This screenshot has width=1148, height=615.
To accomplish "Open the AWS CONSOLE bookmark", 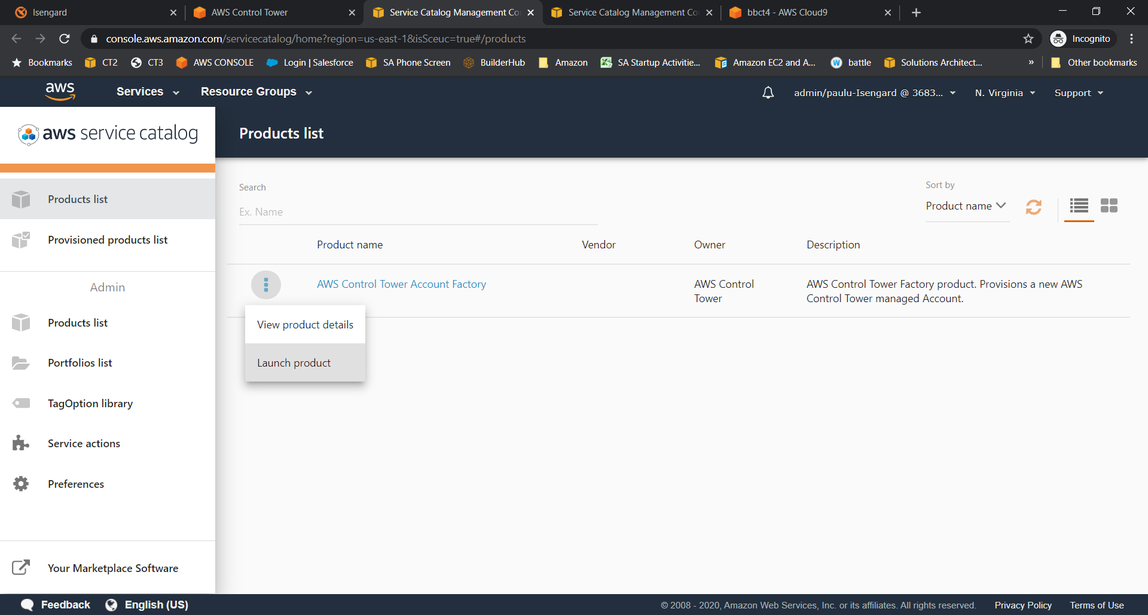I will coord(215,63).
